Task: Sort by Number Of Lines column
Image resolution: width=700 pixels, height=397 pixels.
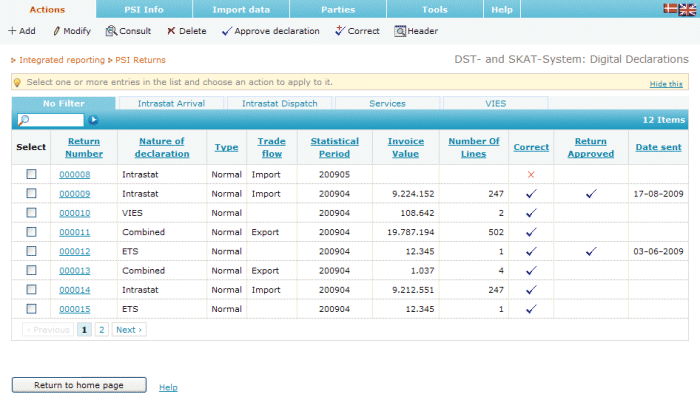Action: pos(474,147)
